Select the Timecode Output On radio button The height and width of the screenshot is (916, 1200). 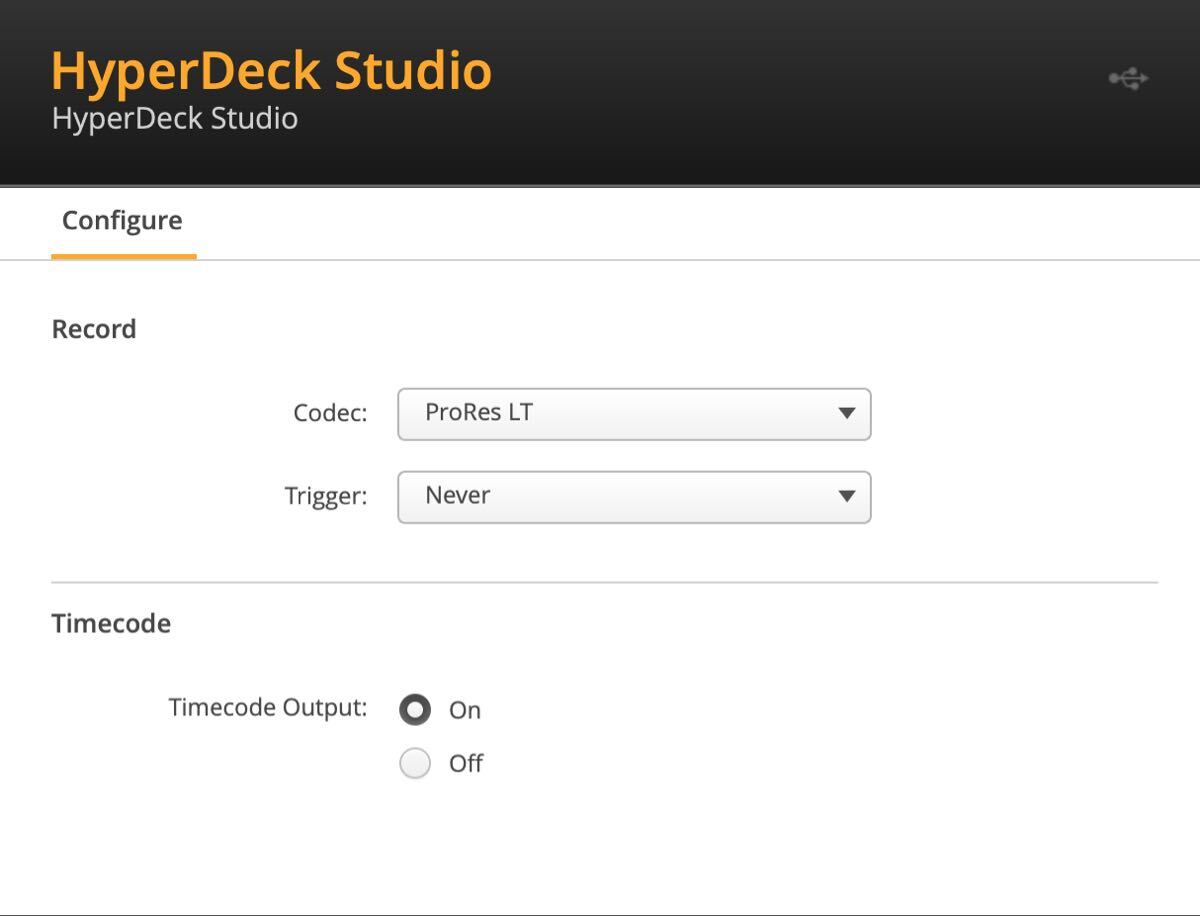(415, 709)
